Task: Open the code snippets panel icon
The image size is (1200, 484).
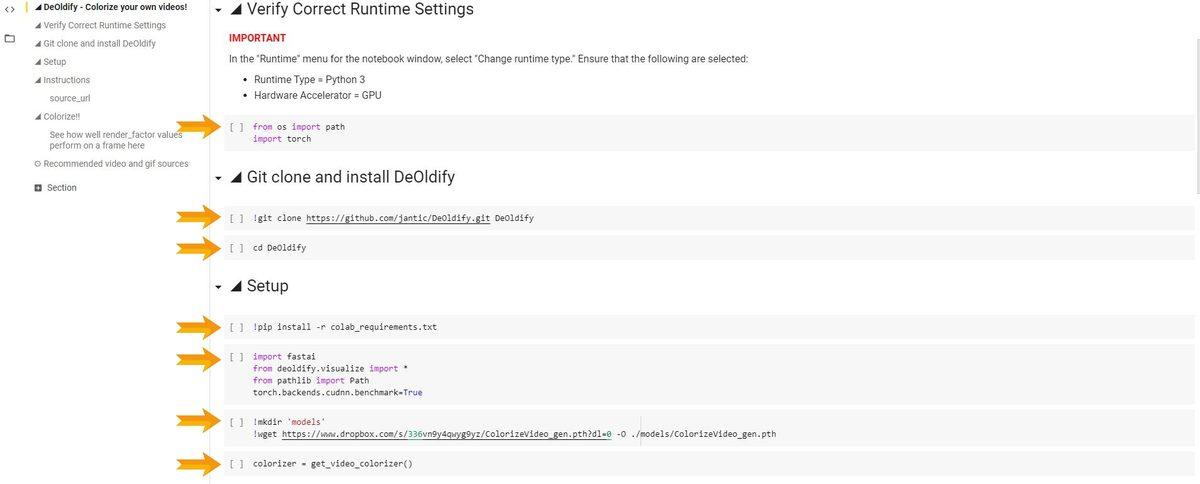Action: pos(9,9)
